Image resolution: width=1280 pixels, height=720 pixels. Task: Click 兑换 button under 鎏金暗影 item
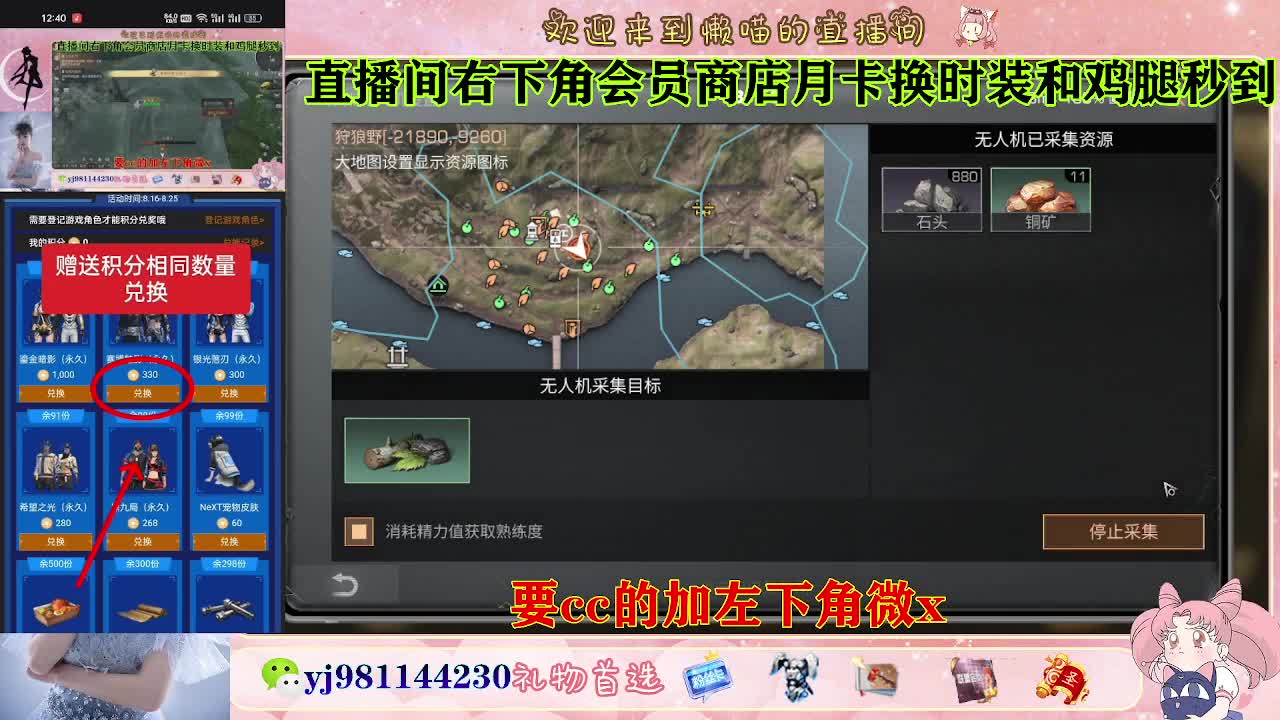[56, 393]
